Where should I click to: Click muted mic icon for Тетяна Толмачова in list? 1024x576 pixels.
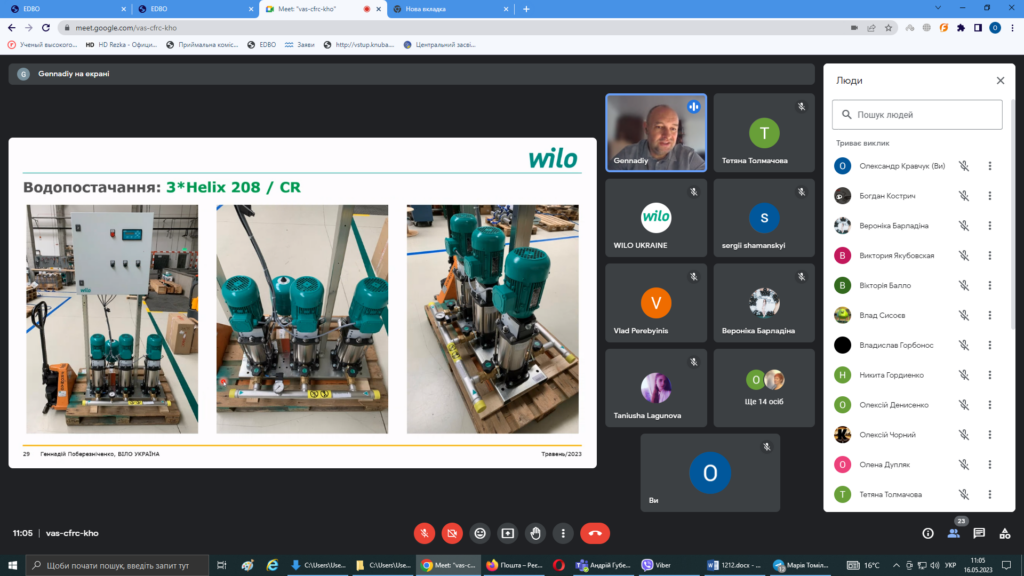tap(964, 494)
